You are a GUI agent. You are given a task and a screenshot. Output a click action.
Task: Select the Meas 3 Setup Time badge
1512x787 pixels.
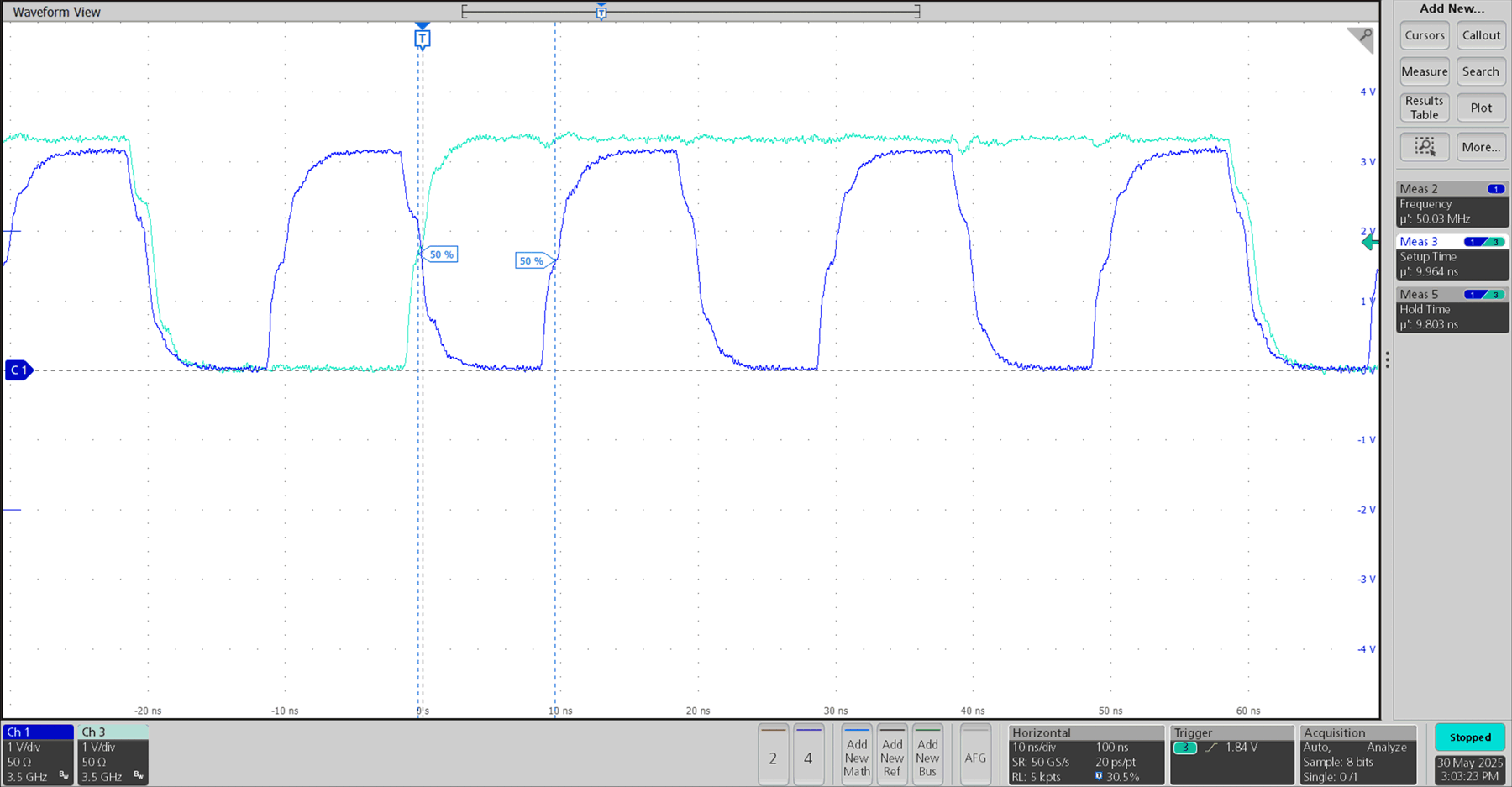[1452, 256]
